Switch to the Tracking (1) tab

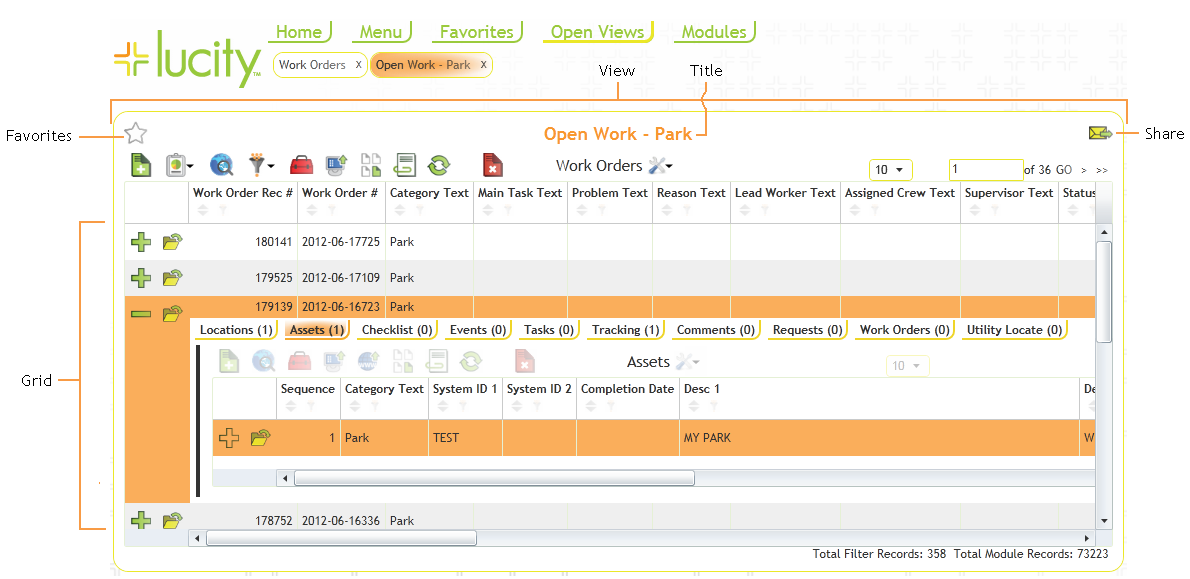pos(625,330)
